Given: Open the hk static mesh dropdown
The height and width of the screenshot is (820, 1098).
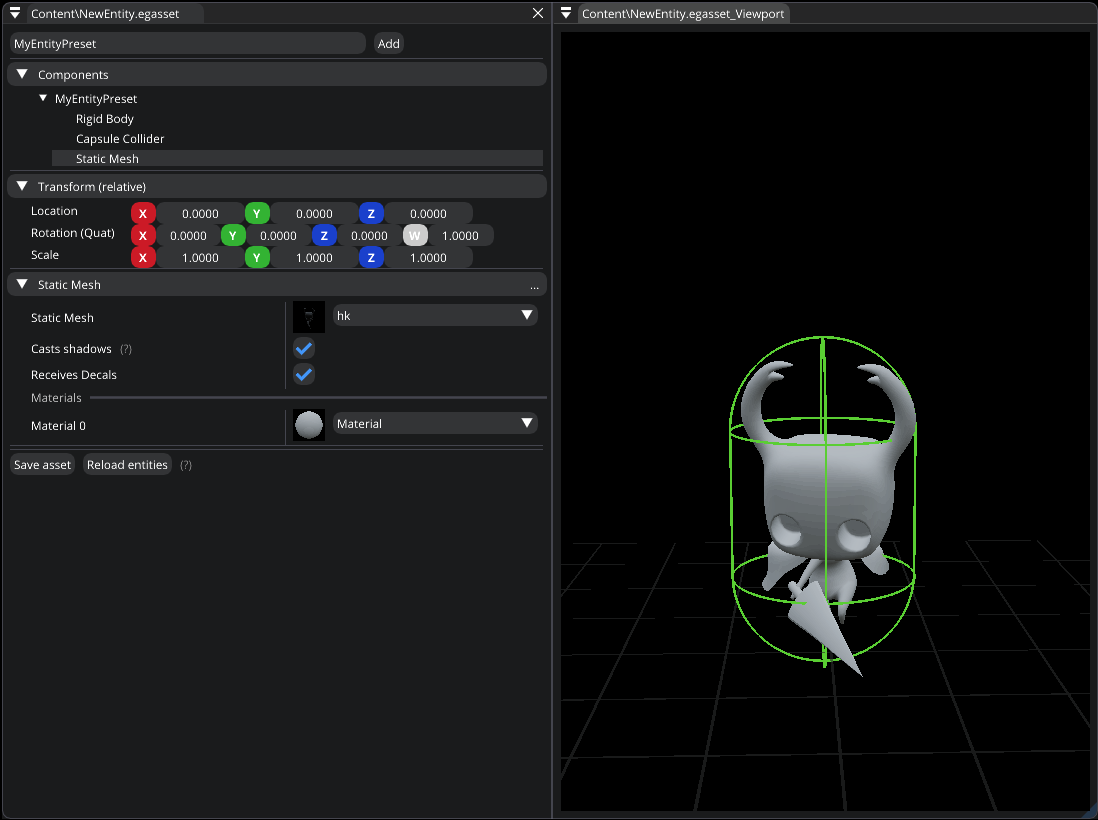Looking at the screenshot, I should pos(435,315).
